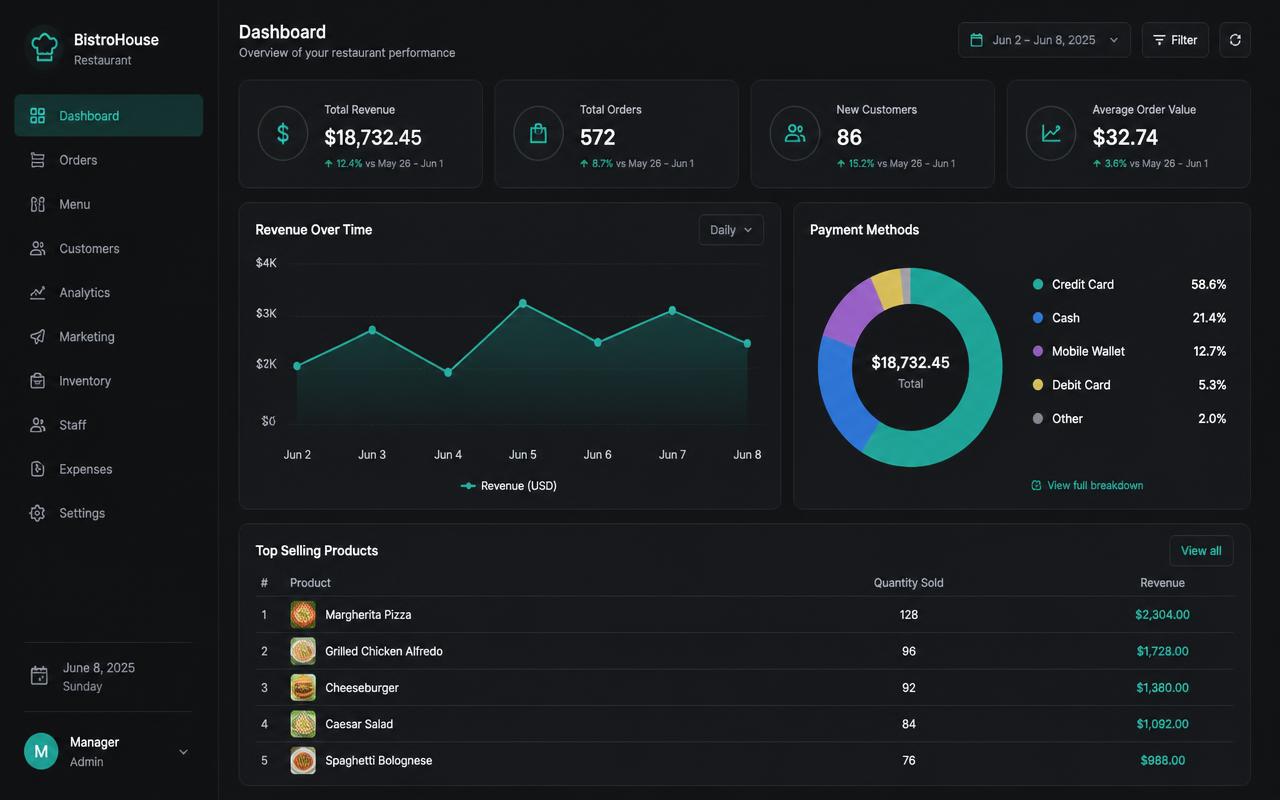This screenshot has width=1280, height=800.
Task: Click the shopping bag icon on Total Orders
Action: [x=539, y=134]
